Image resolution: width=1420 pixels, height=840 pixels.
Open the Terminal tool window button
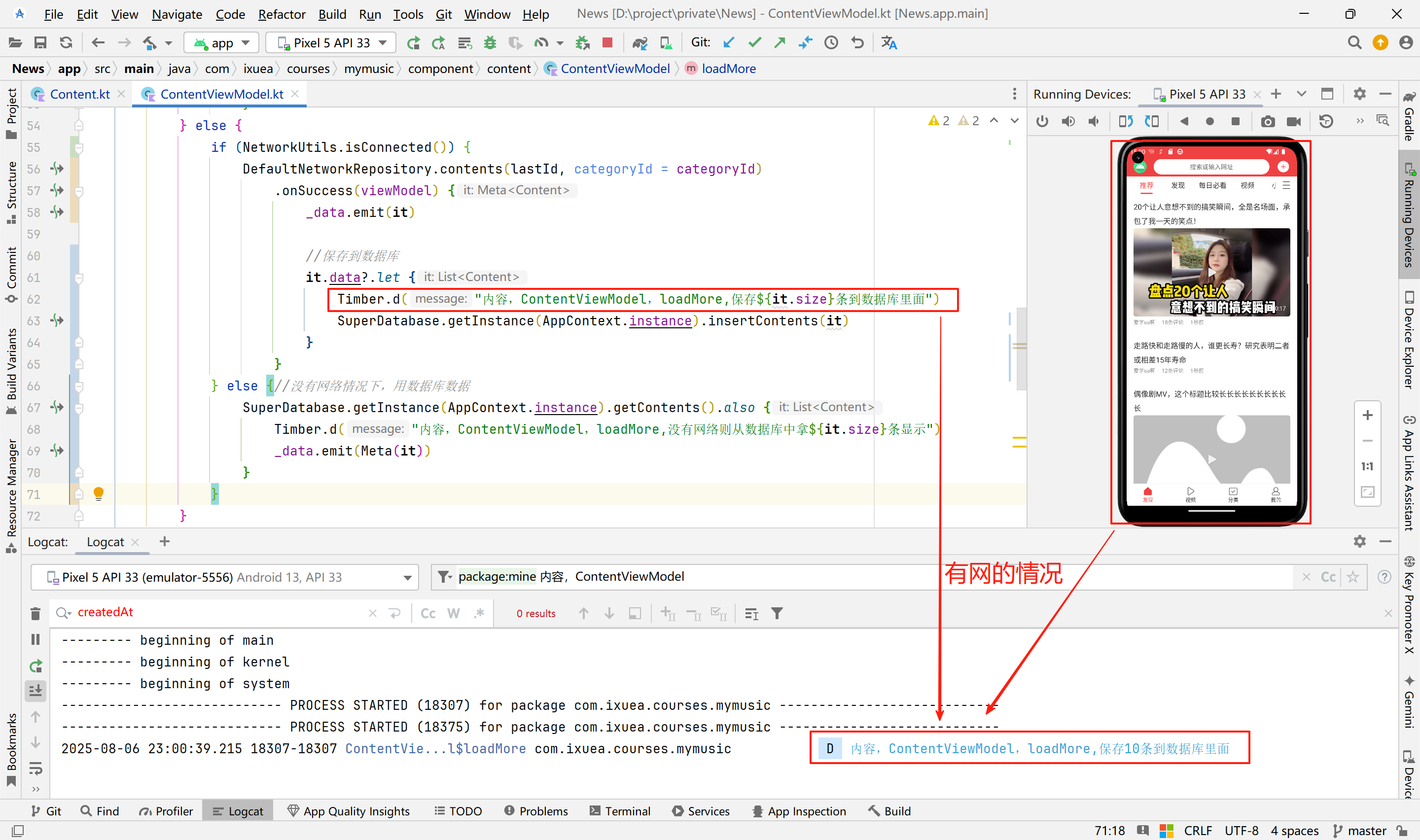point(620,810)
